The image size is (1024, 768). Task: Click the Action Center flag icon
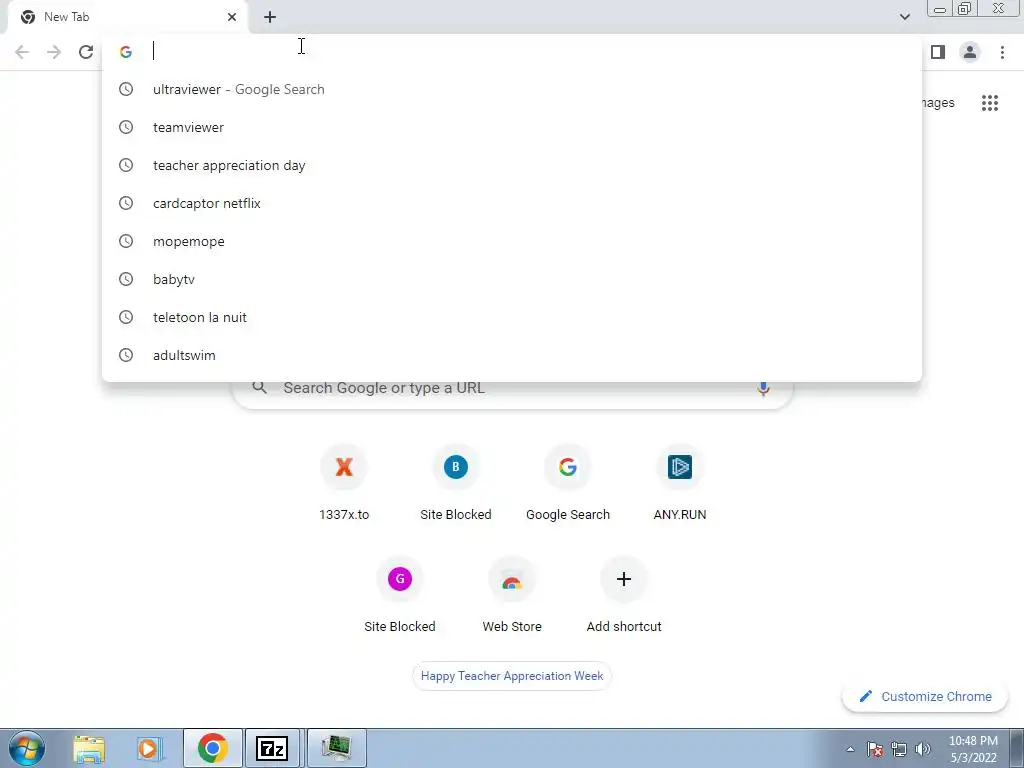click(875, 749)
